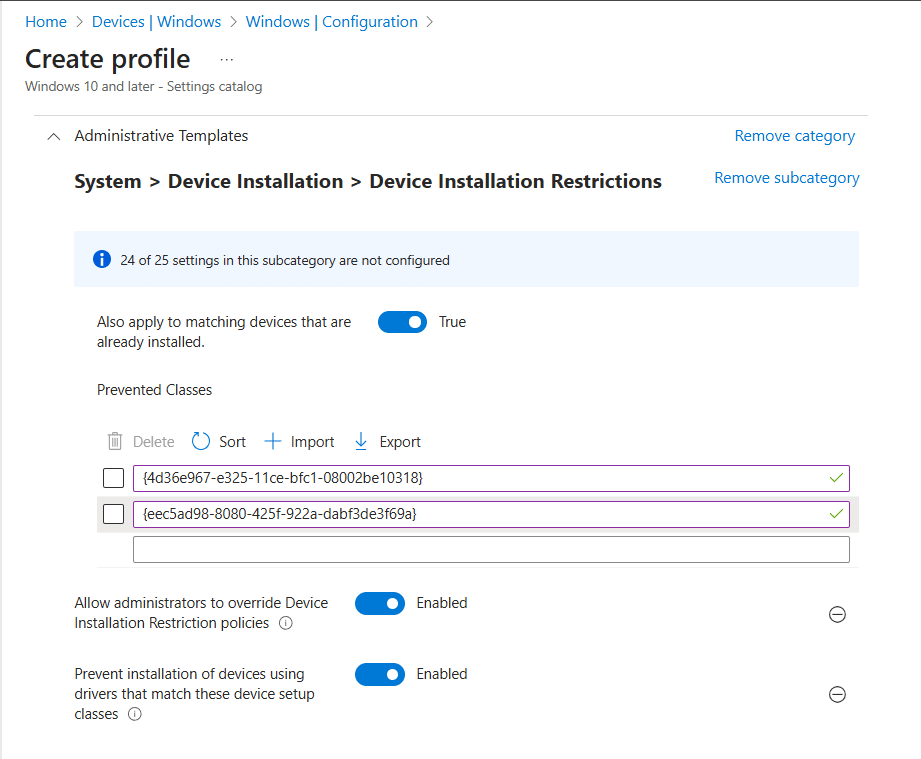Viewport: 921px width, 759px height.
Task: Remove the Prevent installation of devices setting
Action: pos(837,694)
